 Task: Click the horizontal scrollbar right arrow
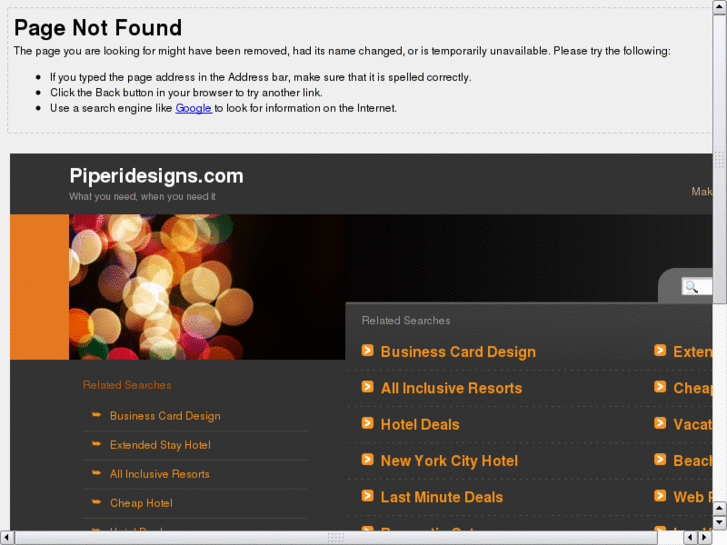pyautogui.click(x=706, y=538)
